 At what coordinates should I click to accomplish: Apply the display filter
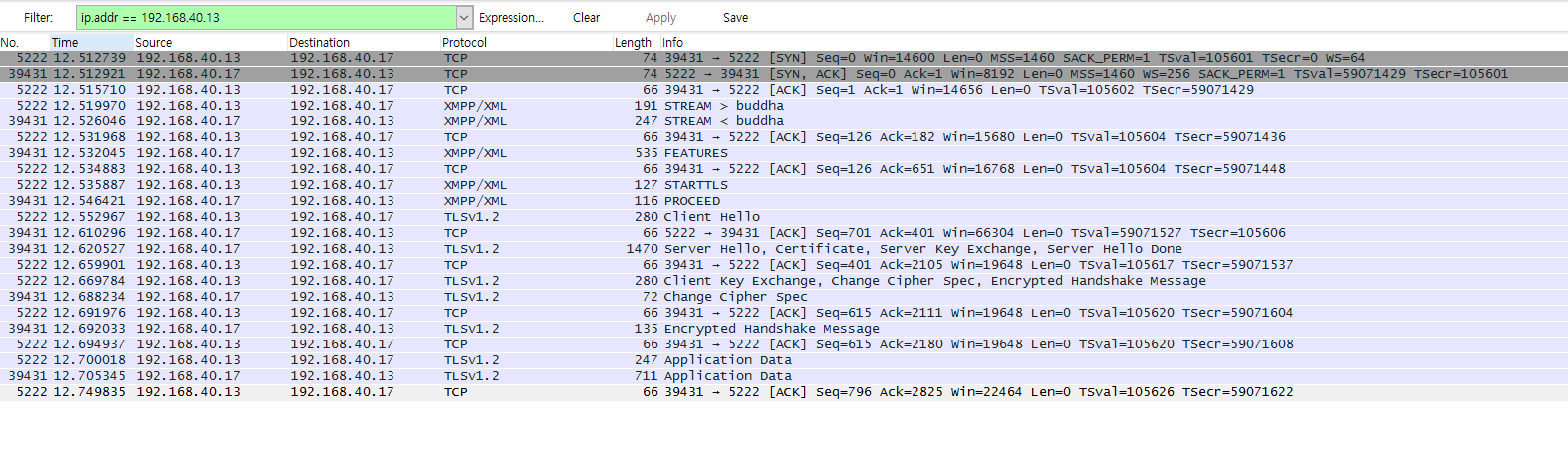coord(660,17)
